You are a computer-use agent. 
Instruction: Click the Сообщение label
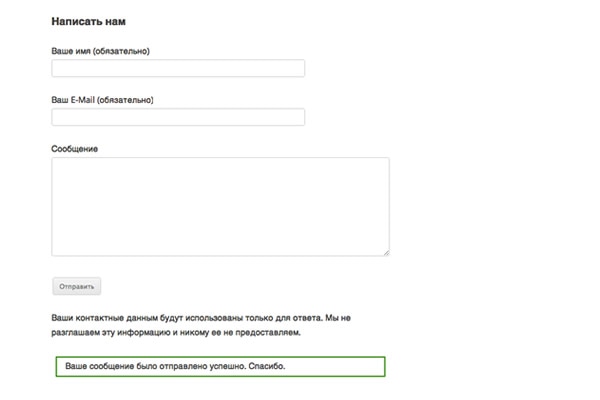tap(75, 149)
